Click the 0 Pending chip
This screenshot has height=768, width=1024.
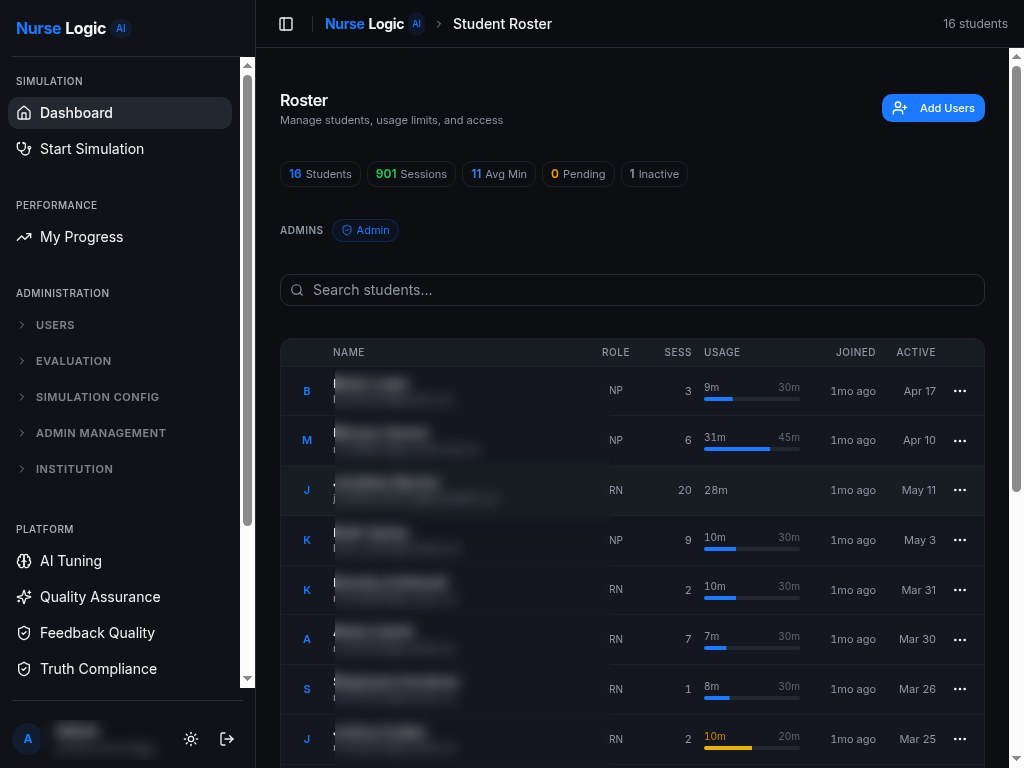[578, 174]
